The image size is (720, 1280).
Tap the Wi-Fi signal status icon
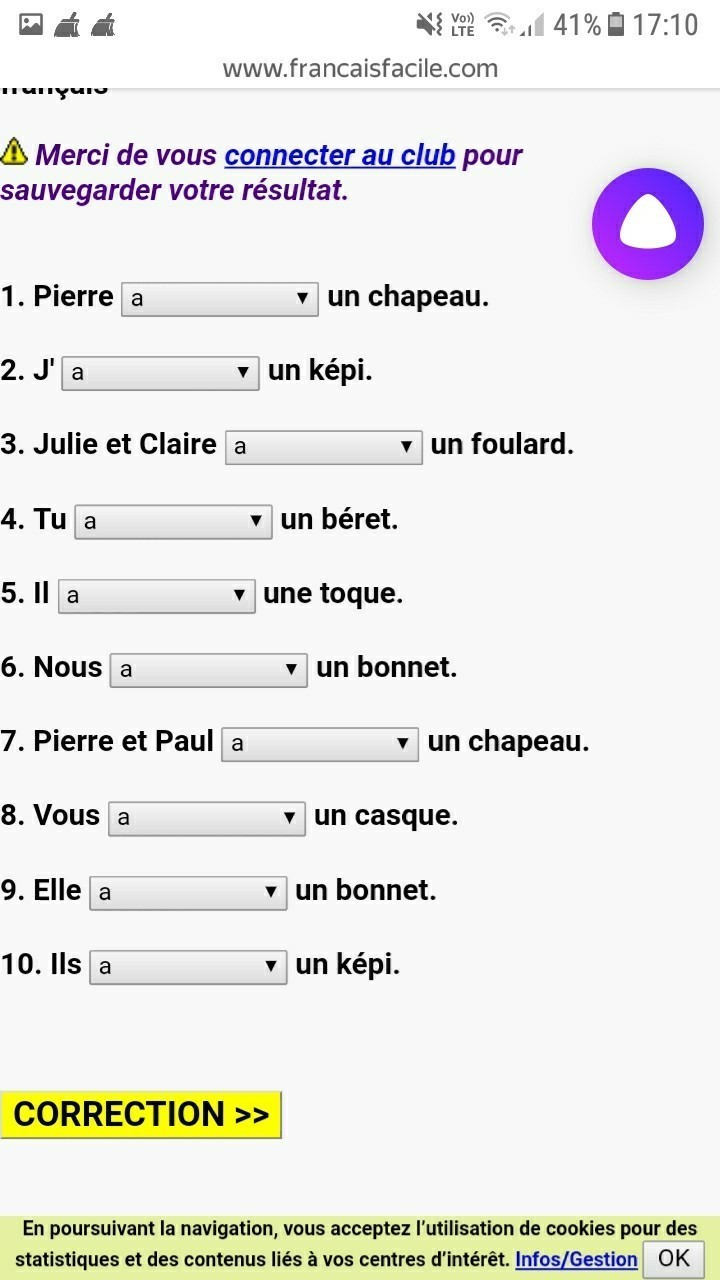(x=498, y=24)
